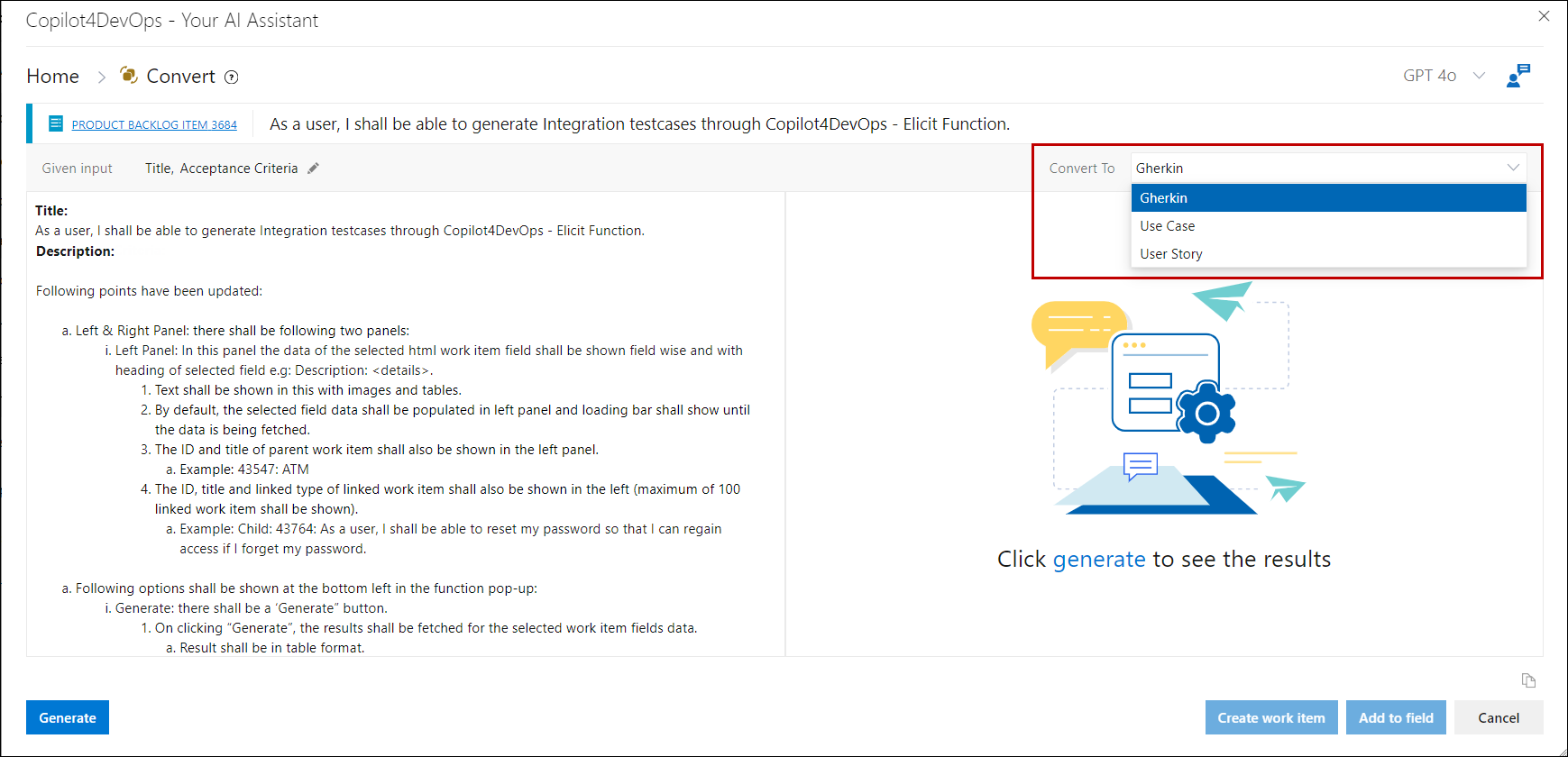1568x757 pixels.
Task: Select Gherkin option in dropdown list
Action: point(1329,198)
